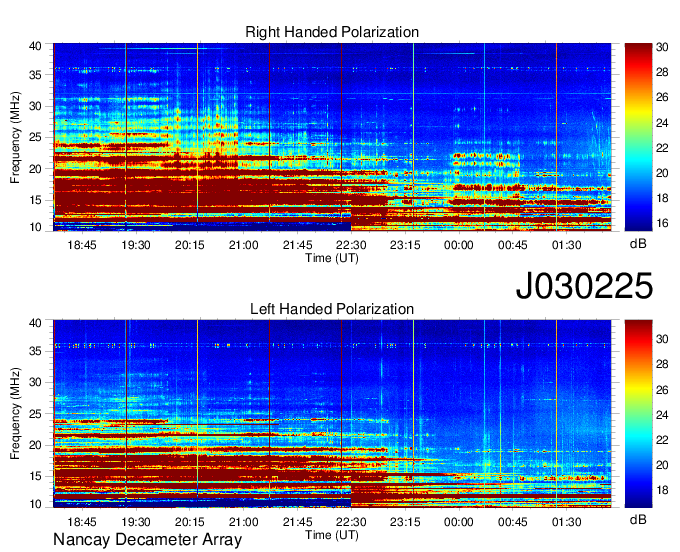The width and height of the screenshot is (680, 552).
Task: Click the "Right Handed Polarization" plot title
Action: [x=332, y=32]
